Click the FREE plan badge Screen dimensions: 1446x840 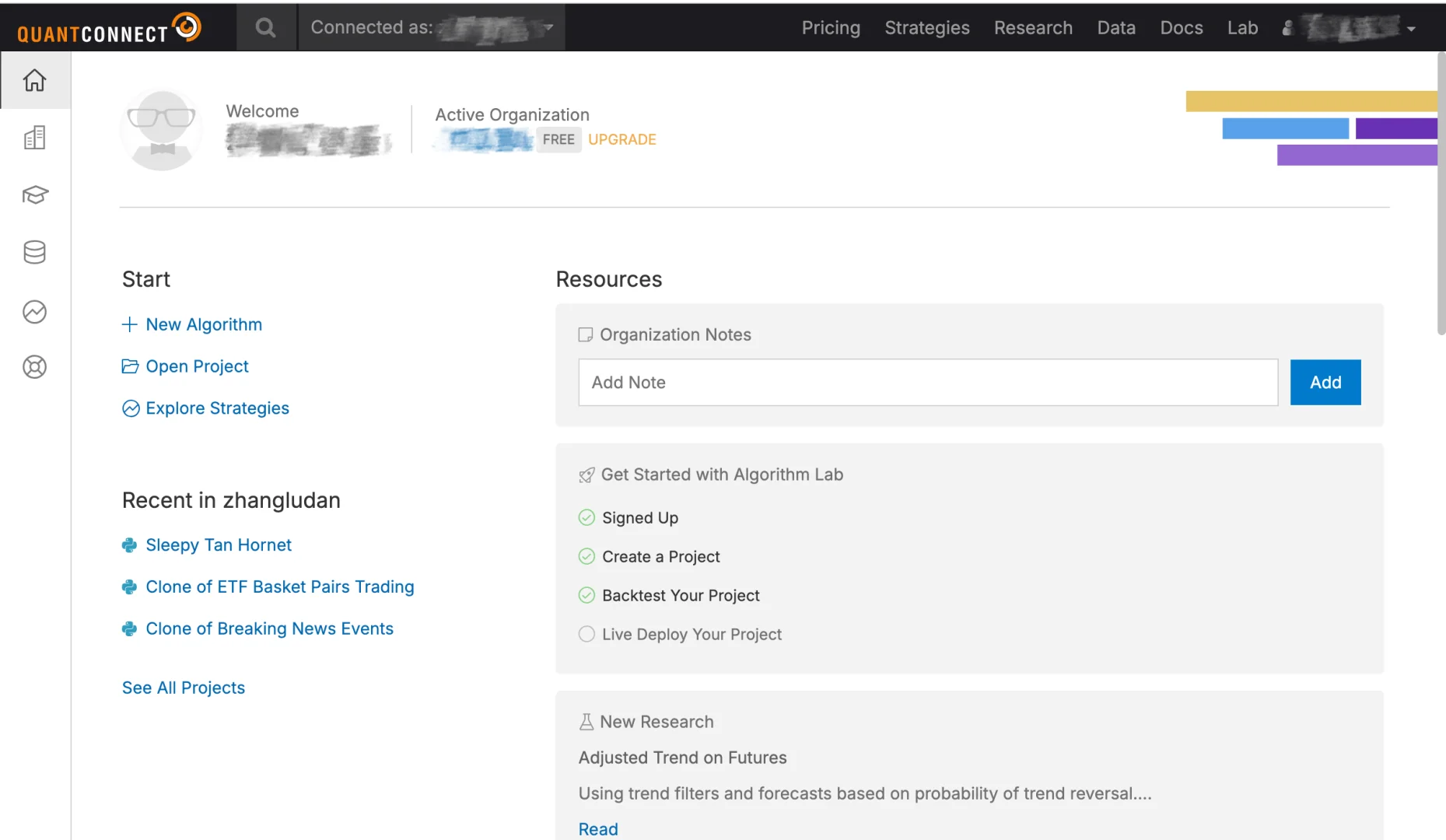coord(558,139)
